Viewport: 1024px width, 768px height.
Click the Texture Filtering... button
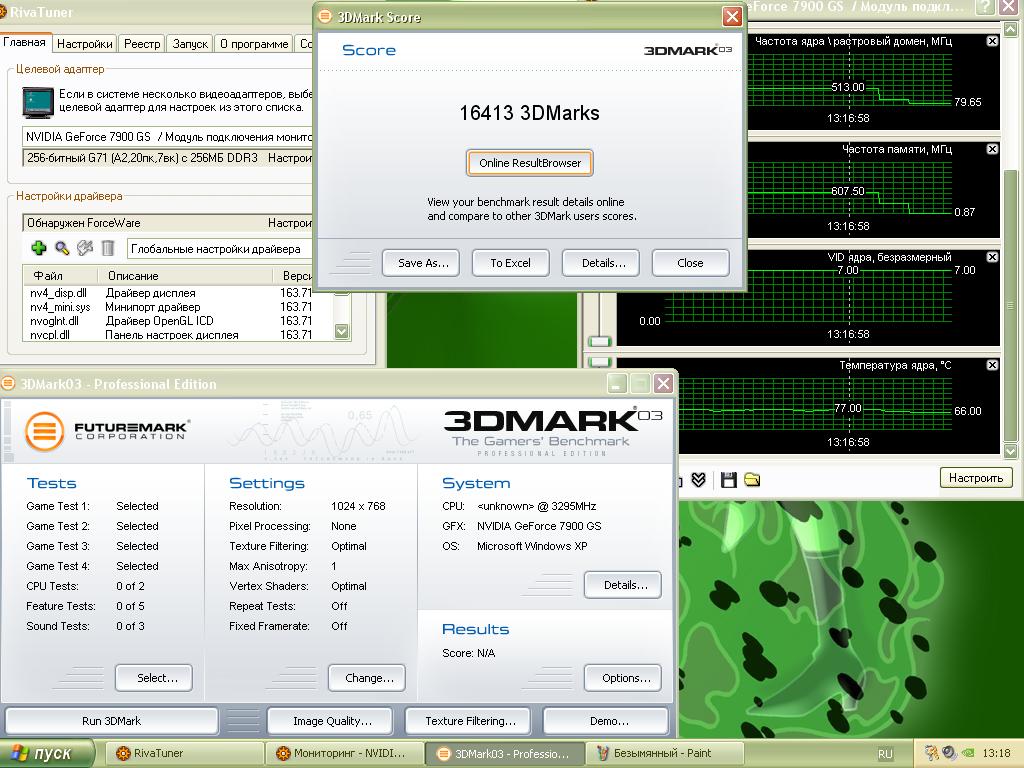[468, 721]
